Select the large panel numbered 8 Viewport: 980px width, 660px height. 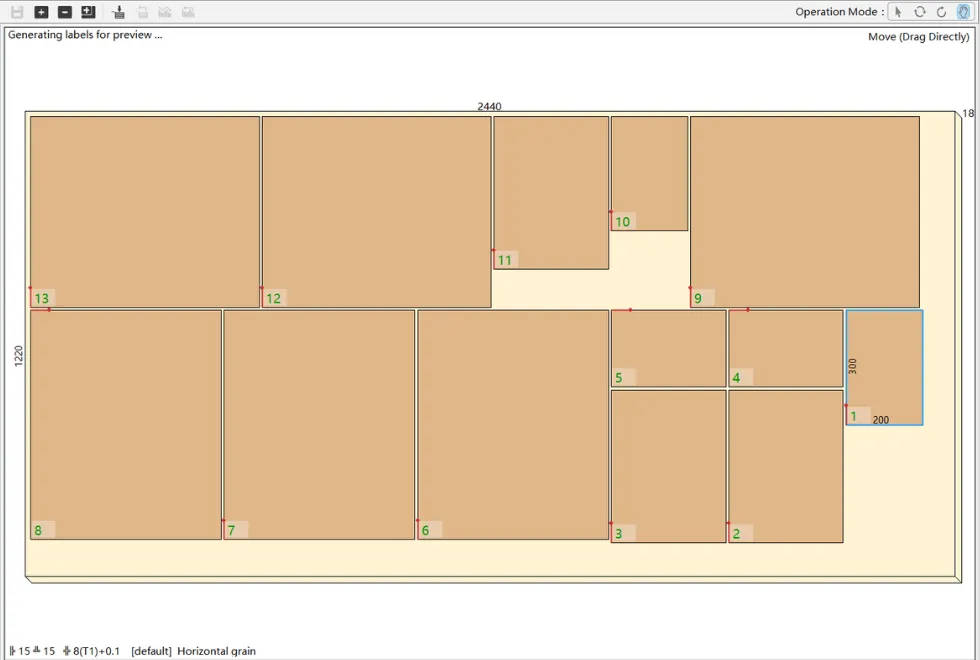(x=126, y=424)
